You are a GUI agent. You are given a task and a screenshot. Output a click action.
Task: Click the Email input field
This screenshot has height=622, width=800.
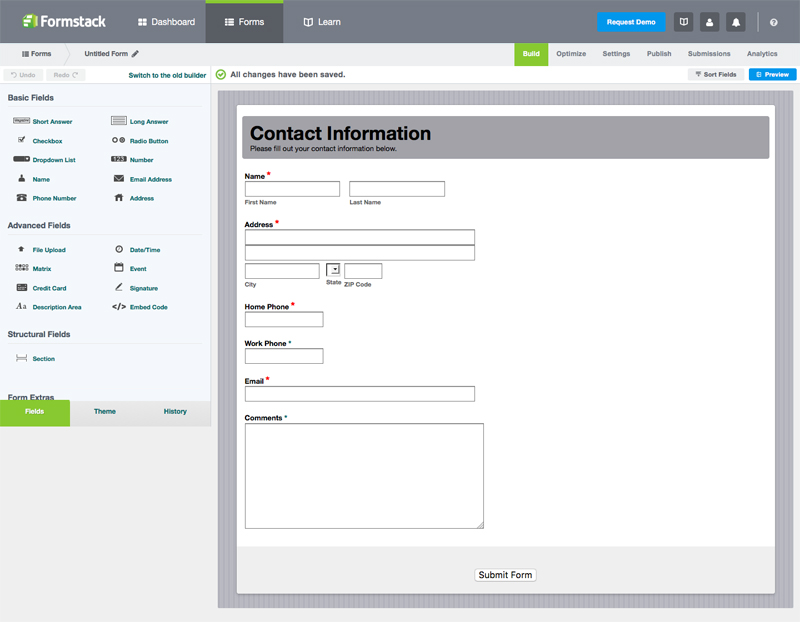pos(360,394)
